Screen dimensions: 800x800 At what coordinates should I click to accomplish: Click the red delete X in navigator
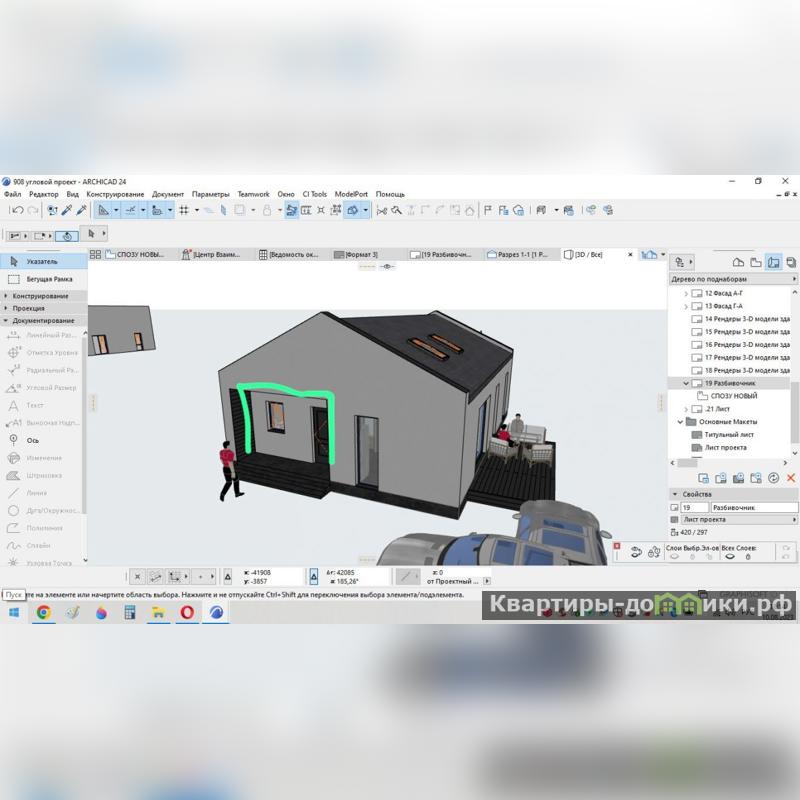click(x=791, y=478)
